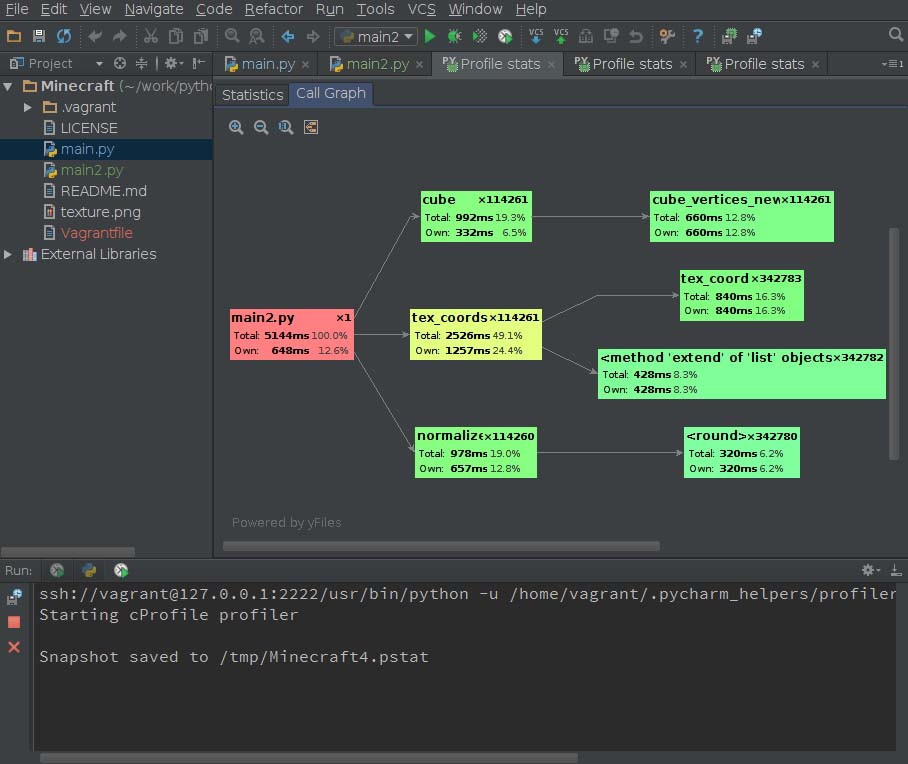
Task: Zoom out of the call graph
Action: [261, 127]
